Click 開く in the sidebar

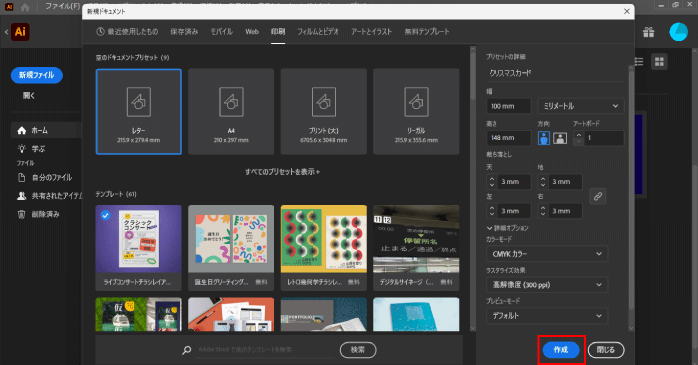29,95
